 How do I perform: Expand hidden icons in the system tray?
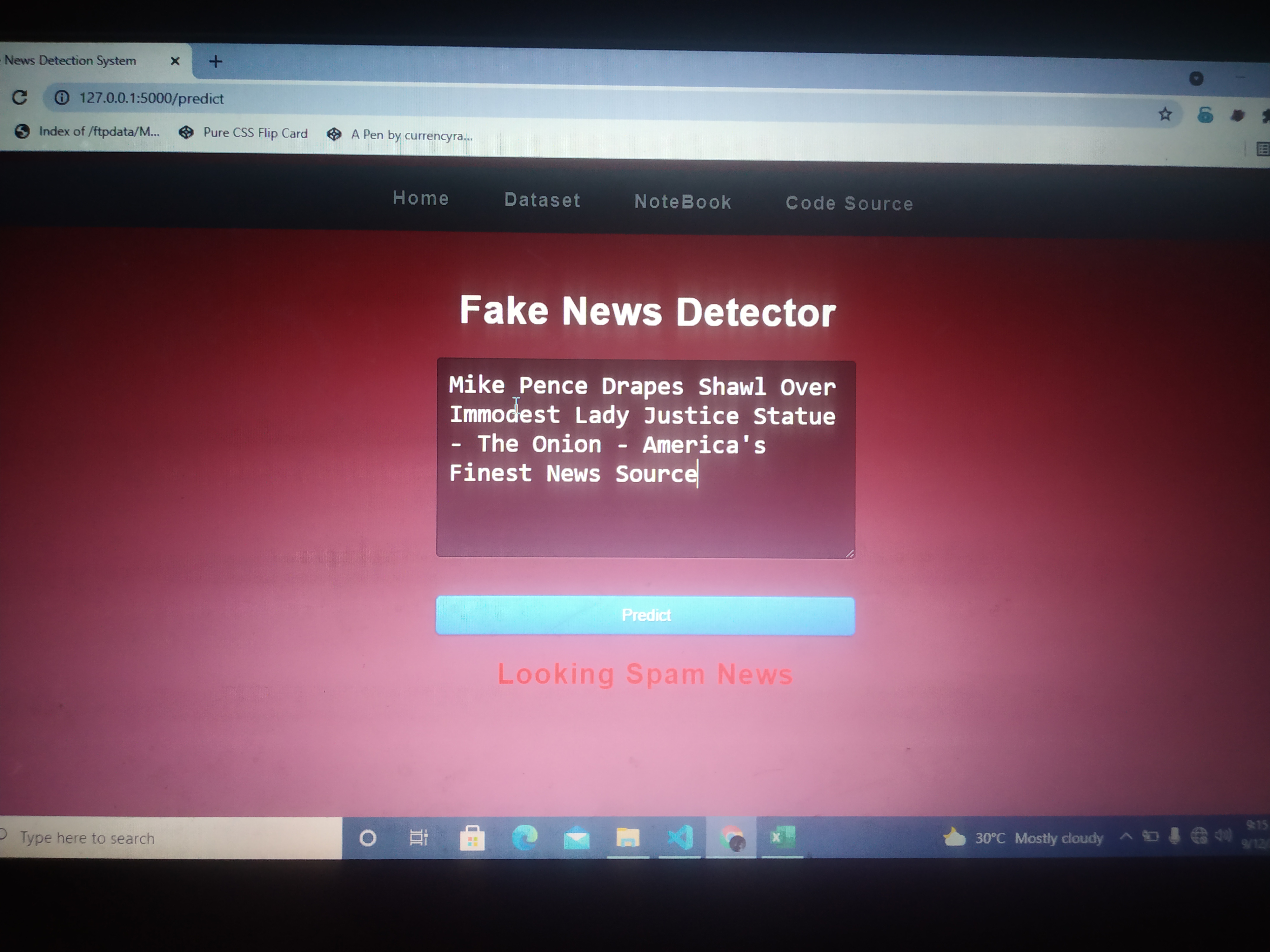(1126, 836)
